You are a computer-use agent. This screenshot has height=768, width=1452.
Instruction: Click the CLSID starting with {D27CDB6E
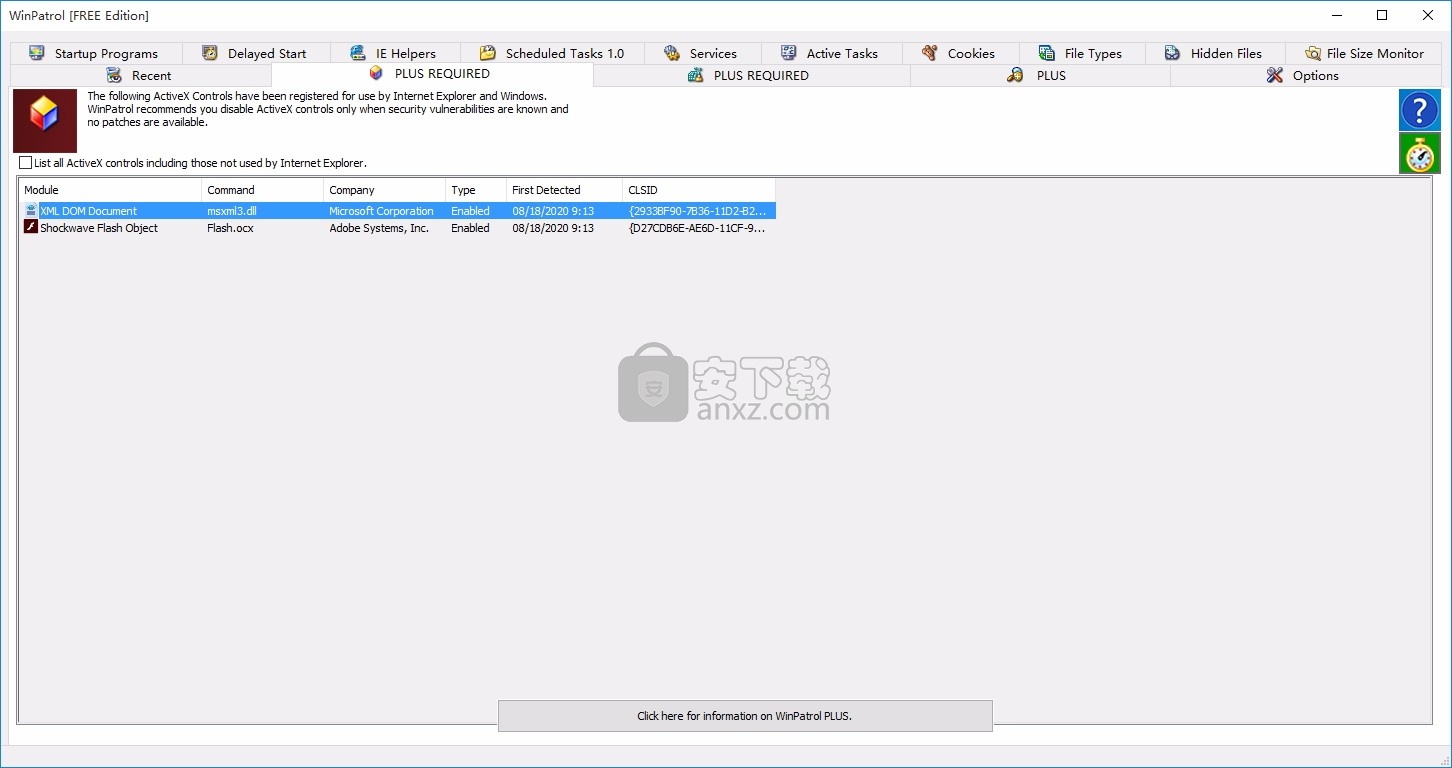pos(697,228)
